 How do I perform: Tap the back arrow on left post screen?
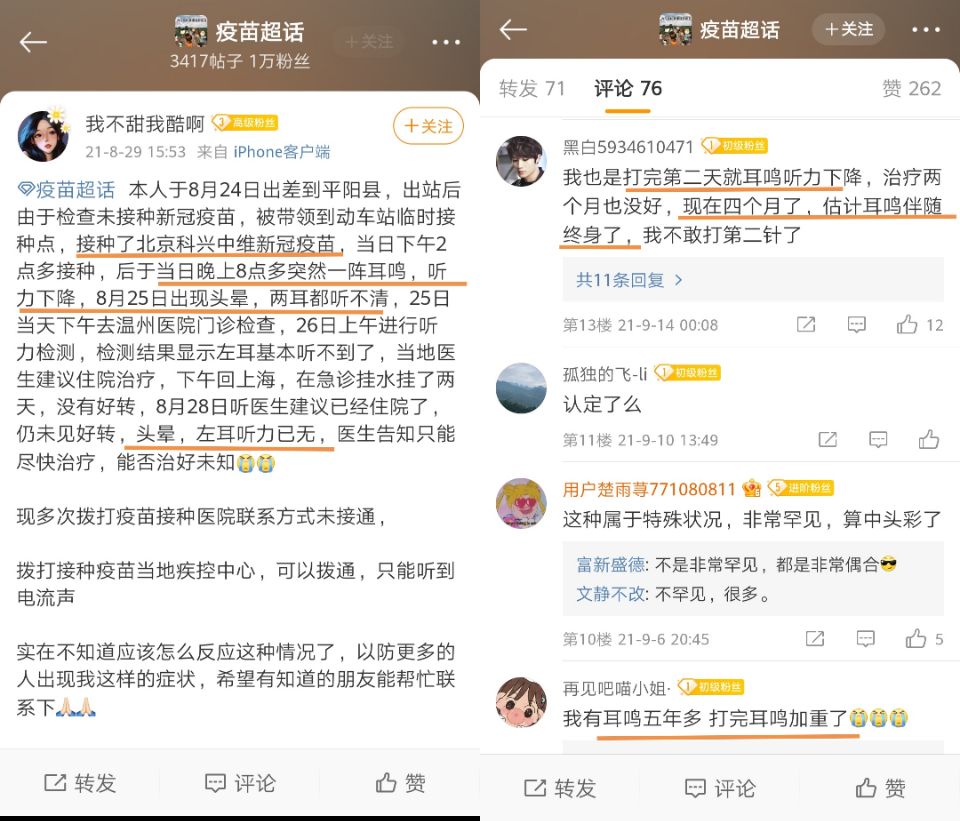click(33, 42)
